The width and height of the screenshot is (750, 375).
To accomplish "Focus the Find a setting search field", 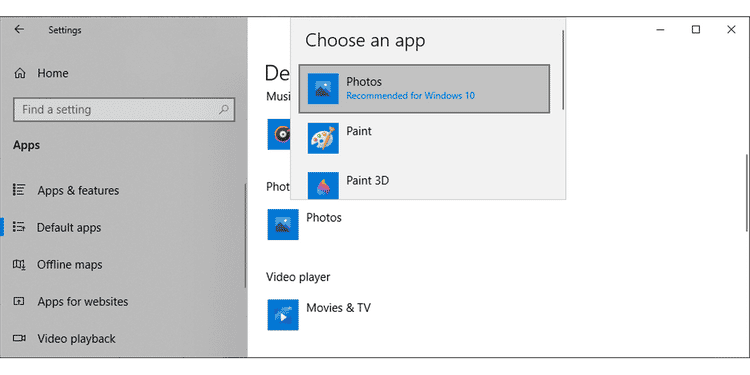I will (124, 110).
